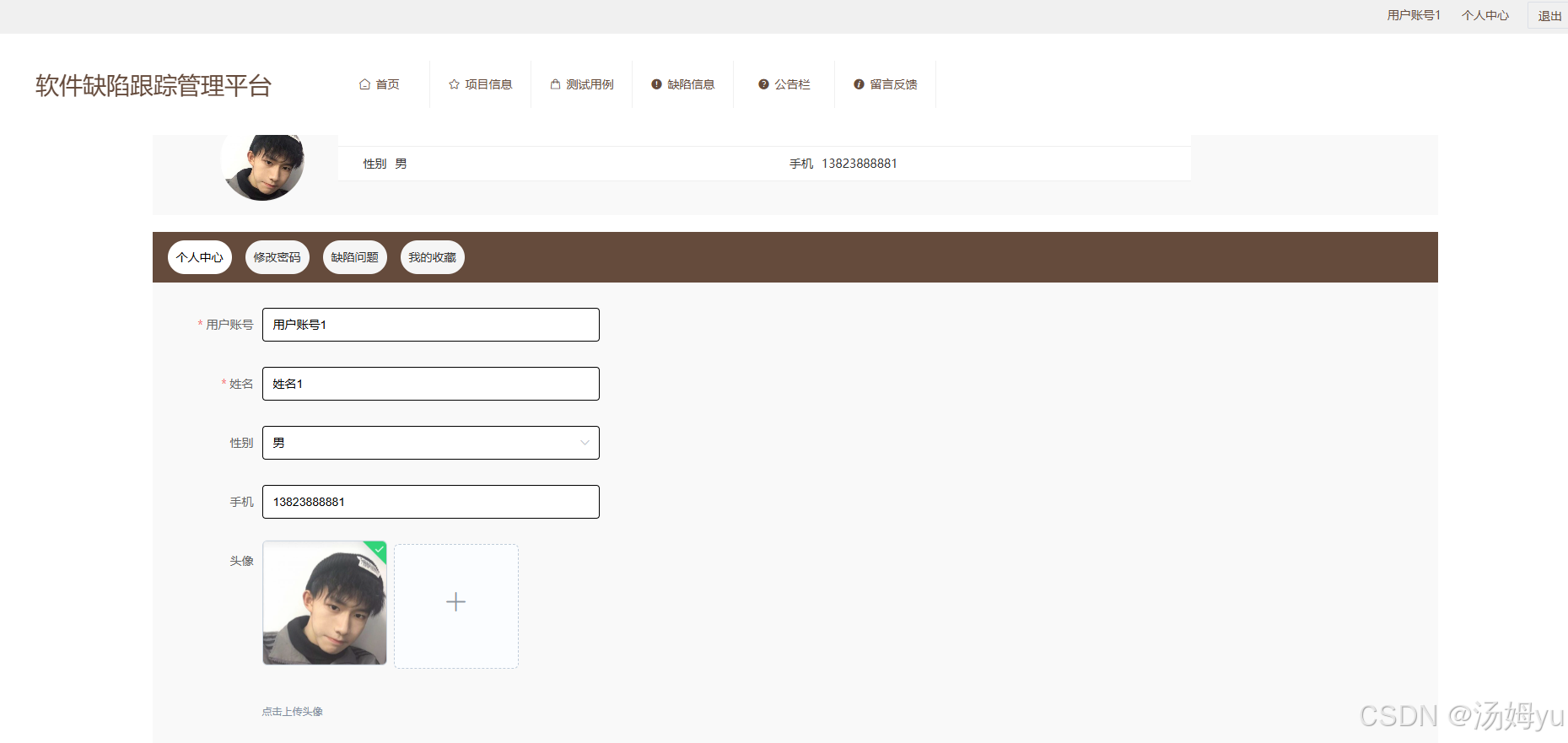Switch to the 我的收藏 tab
The width and height of the screenshot is (1568, 743).
[433, 257]
